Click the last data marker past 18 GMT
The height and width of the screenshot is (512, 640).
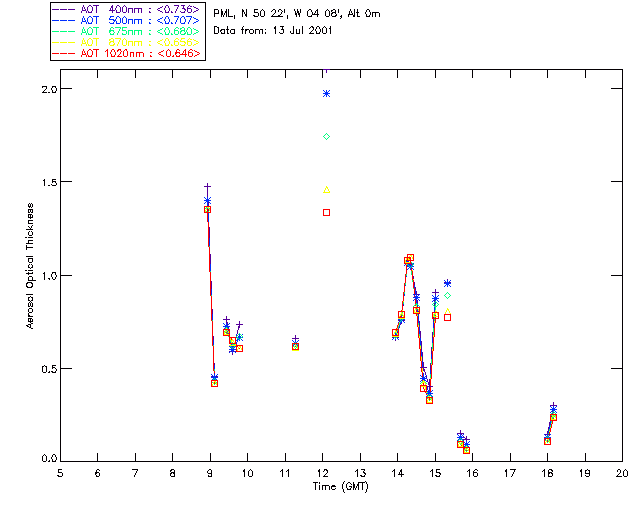[553, 417]
